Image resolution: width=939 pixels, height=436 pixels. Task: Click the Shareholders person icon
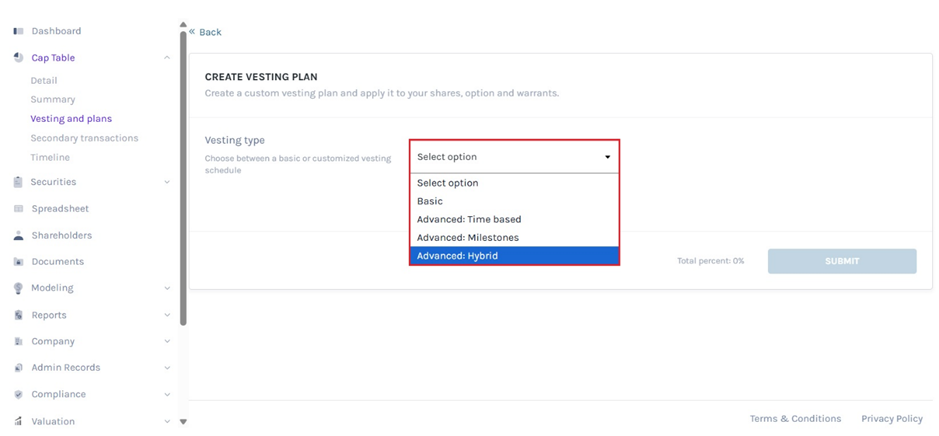click(18, 236)
